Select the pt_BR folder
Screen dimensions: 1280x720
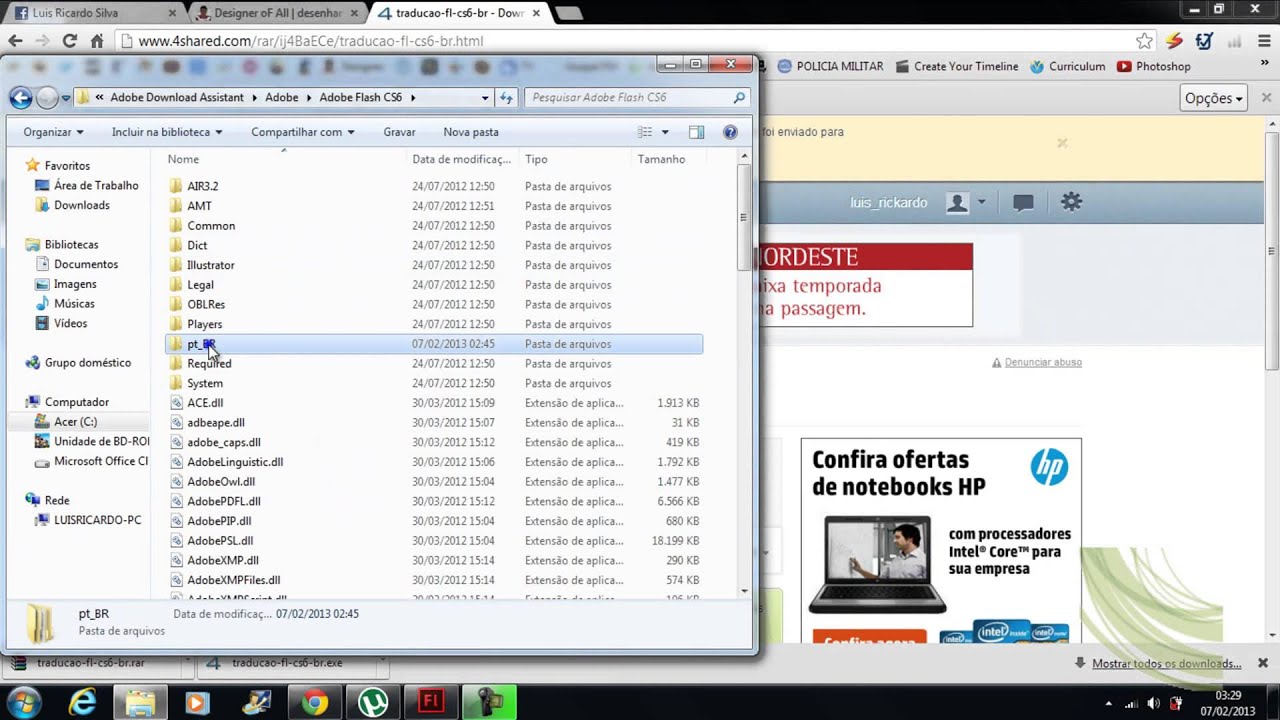(434, 344)
